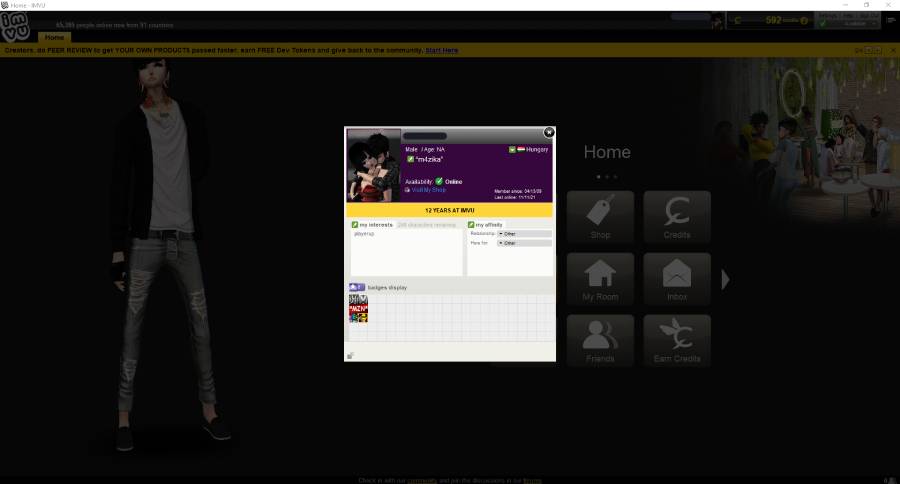This screenshot has height=484, width=900.
Task: Select the Home tab
Action: coord(55,37)
